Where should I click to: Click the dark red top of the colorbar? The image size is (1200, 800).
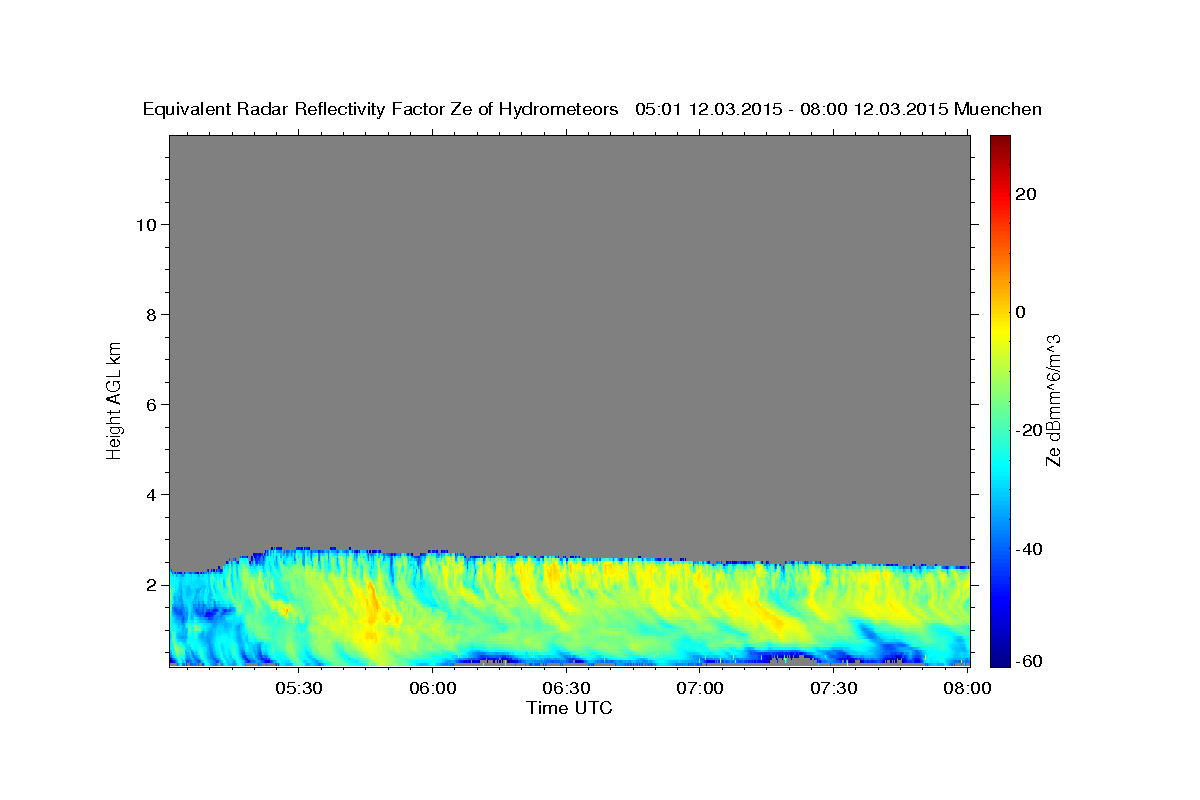pos(999,144)
